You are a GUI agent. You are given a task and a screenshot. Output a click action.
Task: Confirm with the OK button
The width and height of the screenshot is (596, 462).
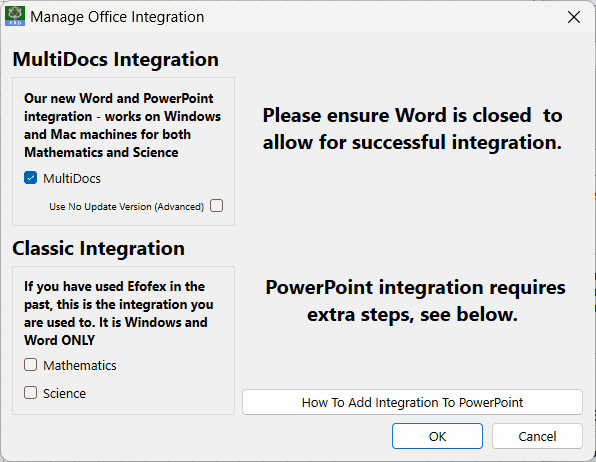click(437, 436)
